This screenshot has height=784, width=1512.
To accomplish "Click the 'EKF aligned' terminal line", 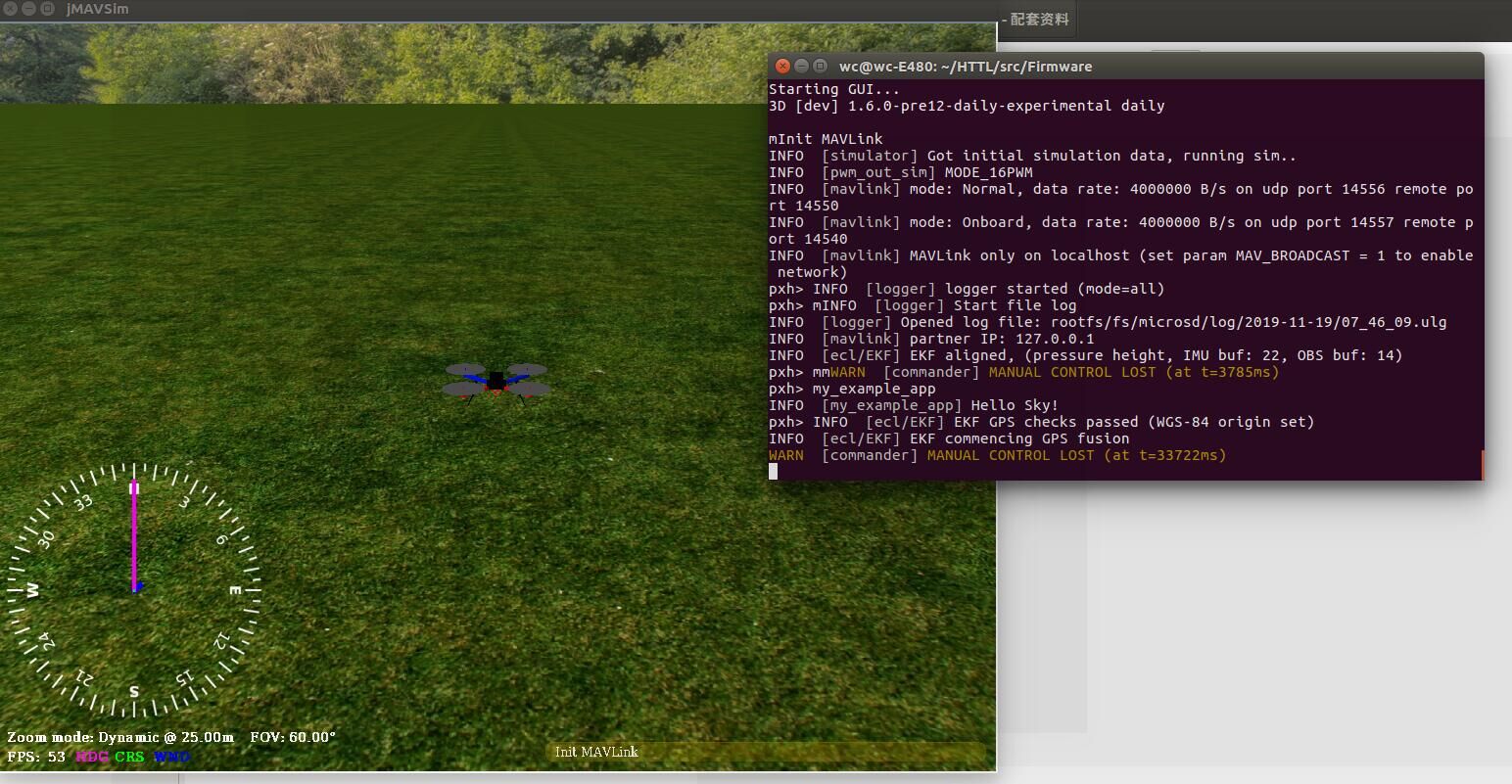I will (1086, 355).
